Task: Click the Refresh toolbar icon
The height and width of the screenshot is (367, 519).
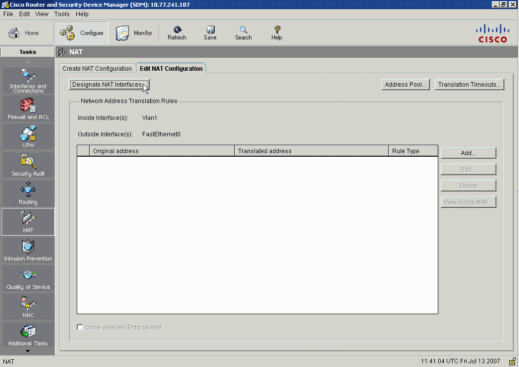Action: tap(177, 33)
